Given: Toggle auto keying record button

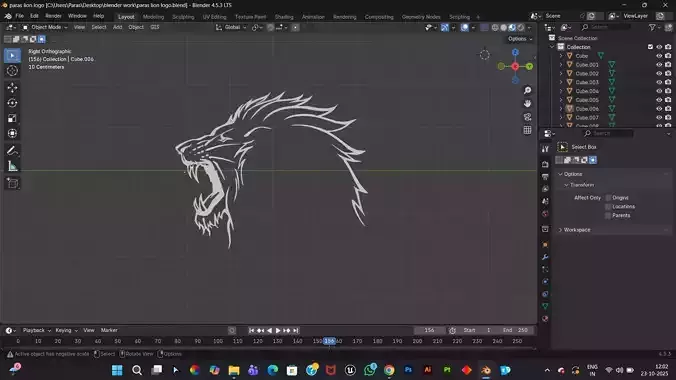Looking at the screenshot, I should tap(232, 330).
